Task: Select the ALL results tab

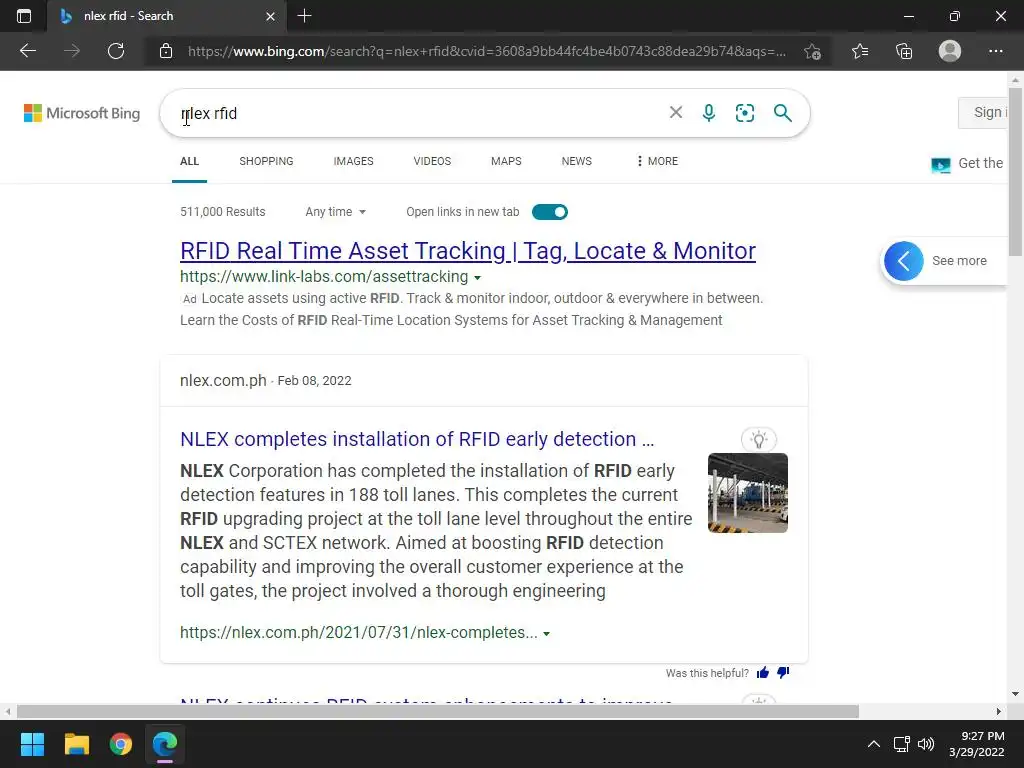Action: pyautogui.click(x=189, y=161)
